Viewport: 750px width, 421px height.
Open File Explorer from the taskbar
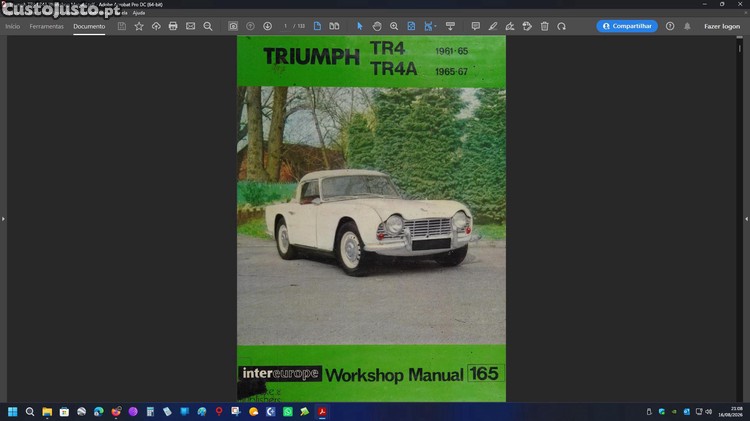[47, 411]
